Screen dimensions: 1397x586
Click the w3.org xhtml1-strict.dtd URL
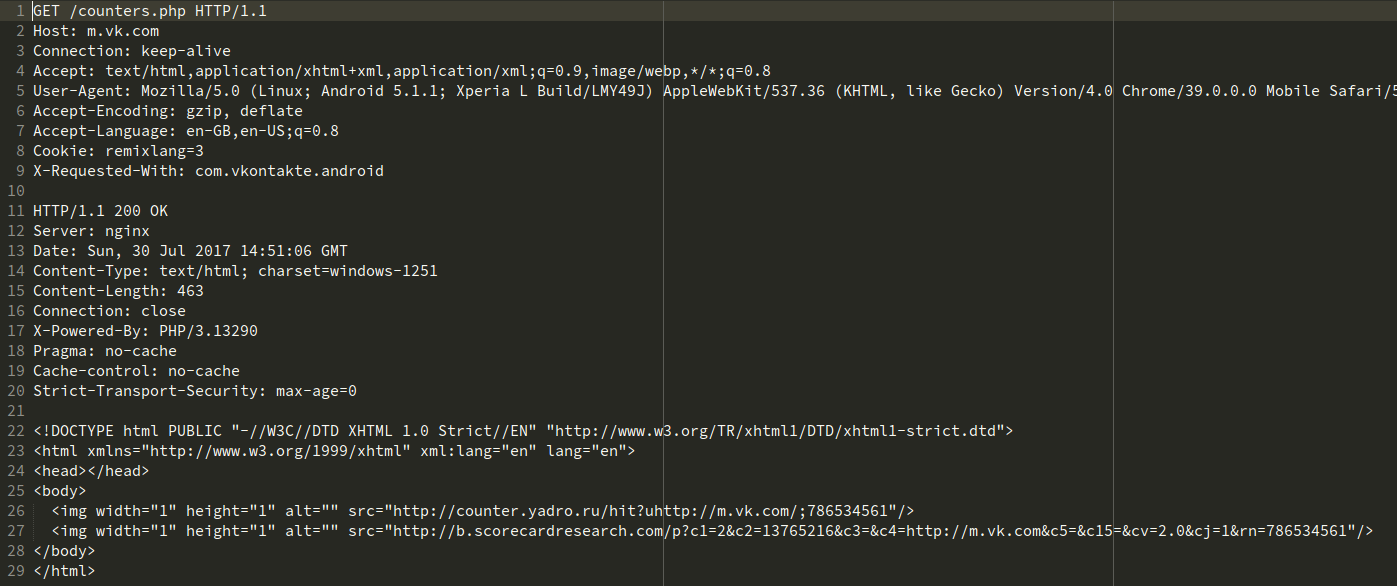(780, 431)
